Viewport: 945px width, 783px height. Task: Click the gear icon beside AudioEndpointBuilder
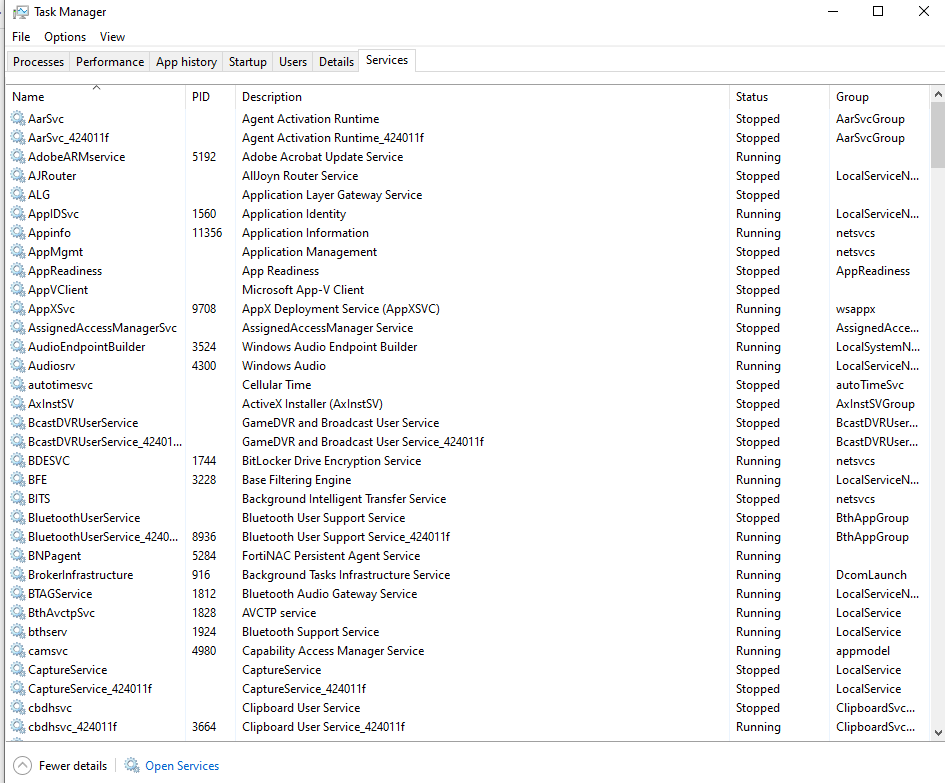(18, 347)
